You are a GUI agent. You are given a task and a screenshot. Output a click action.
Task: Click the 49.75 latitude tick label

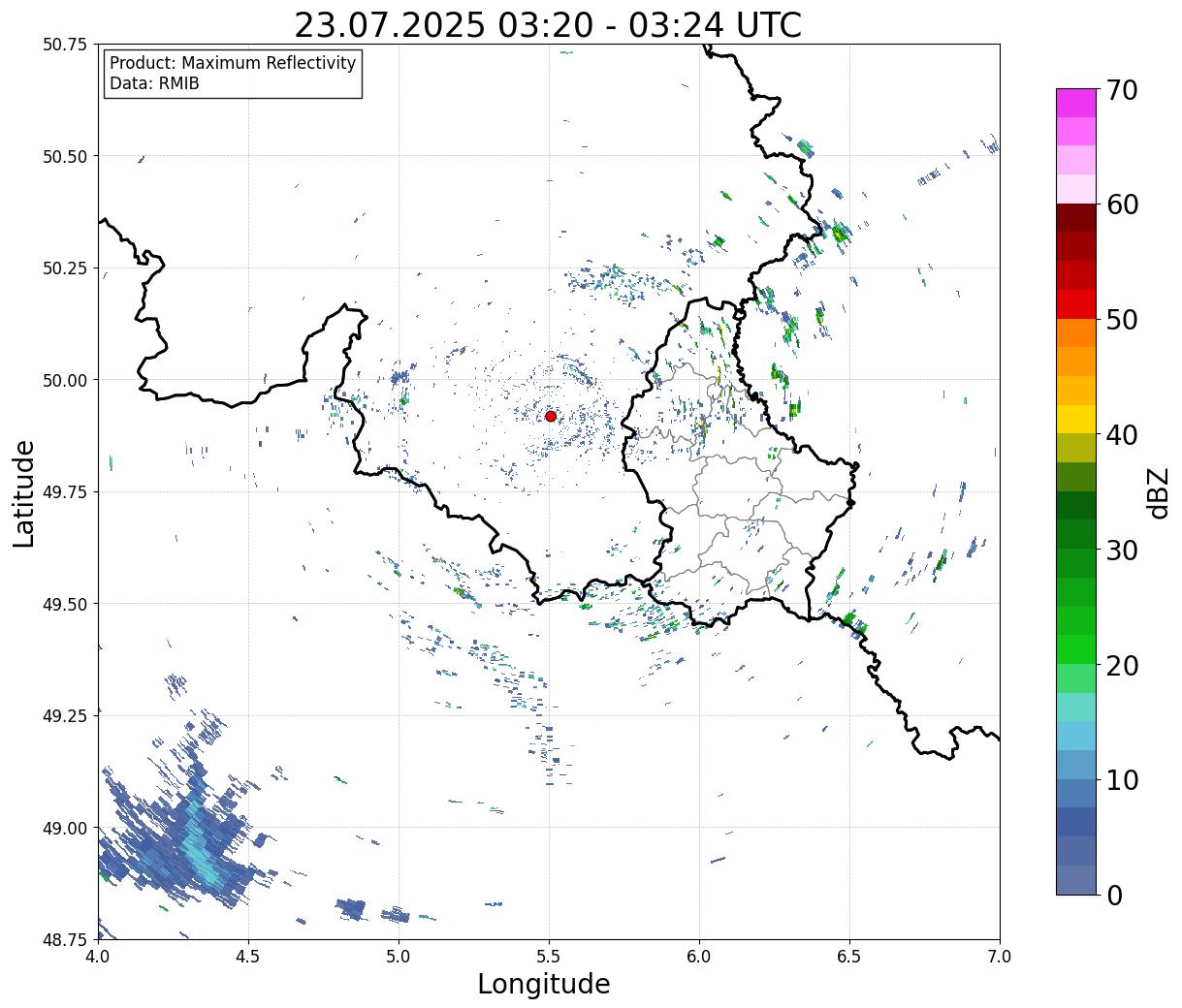pos(65,491)
